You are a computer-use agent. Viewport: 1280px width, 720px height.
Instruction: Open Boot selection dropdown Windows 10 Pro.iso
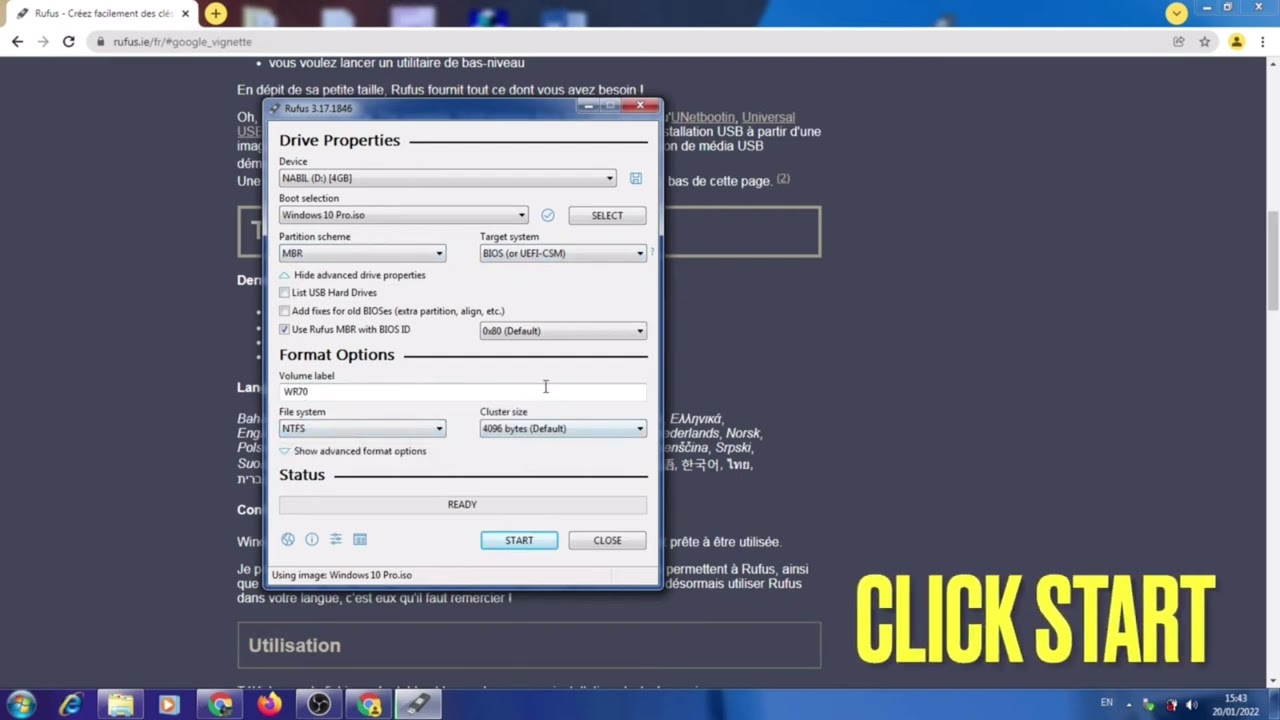[403, 215]
